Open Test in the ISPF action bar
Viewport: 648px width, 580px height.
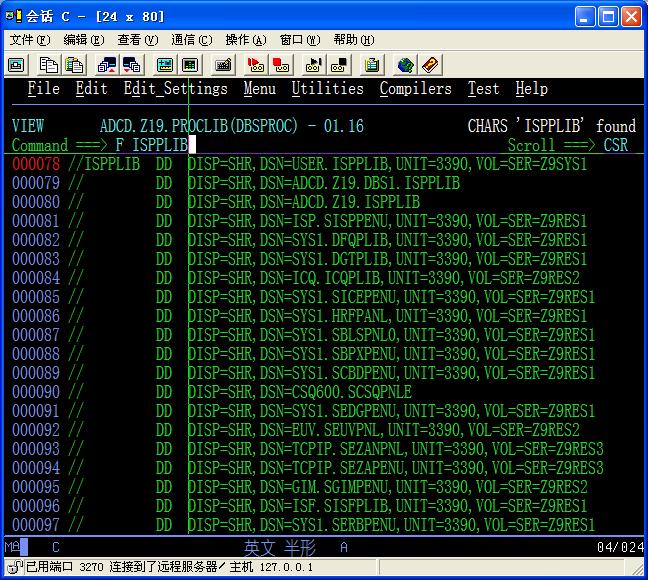(x=483, y=88)
